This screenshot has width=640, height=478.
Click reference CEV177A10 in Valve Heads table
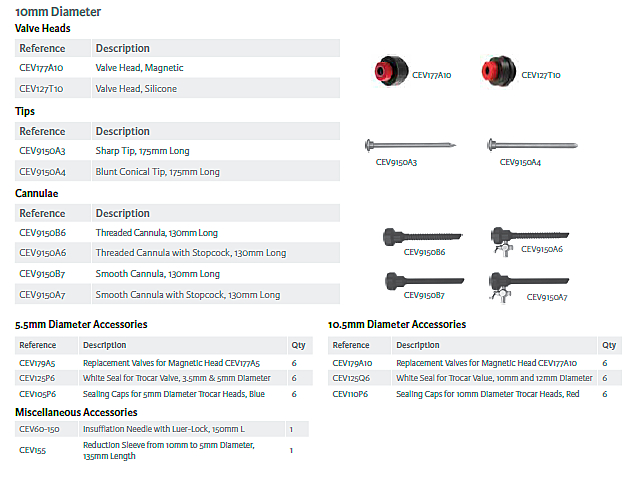point(41,68)
